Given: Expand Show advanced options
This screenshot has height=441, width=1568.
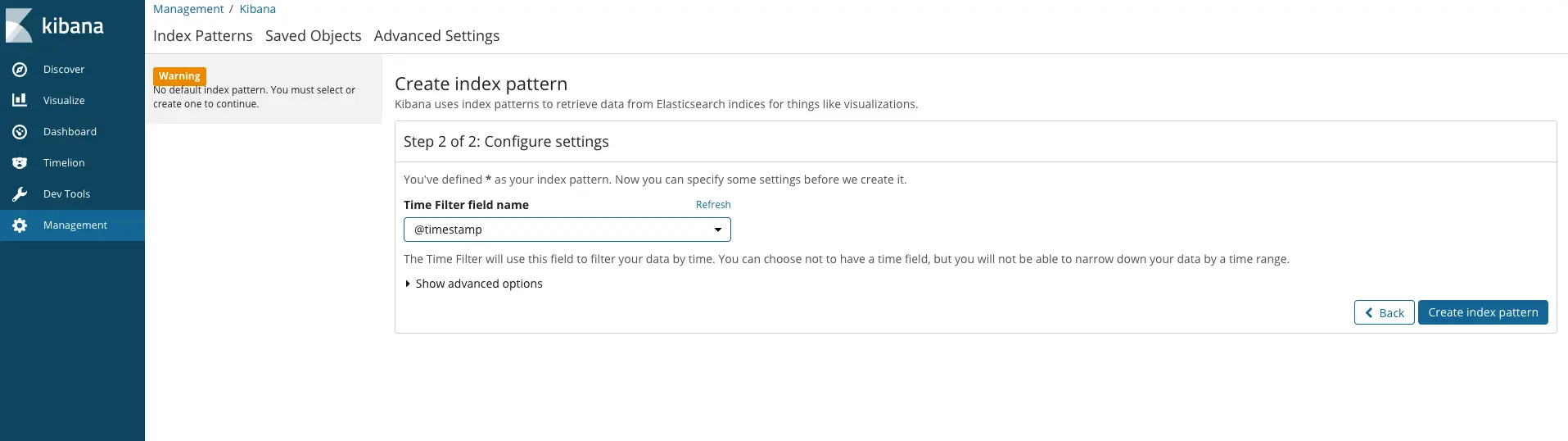Looking at the screenshot, I should (478, 284).
